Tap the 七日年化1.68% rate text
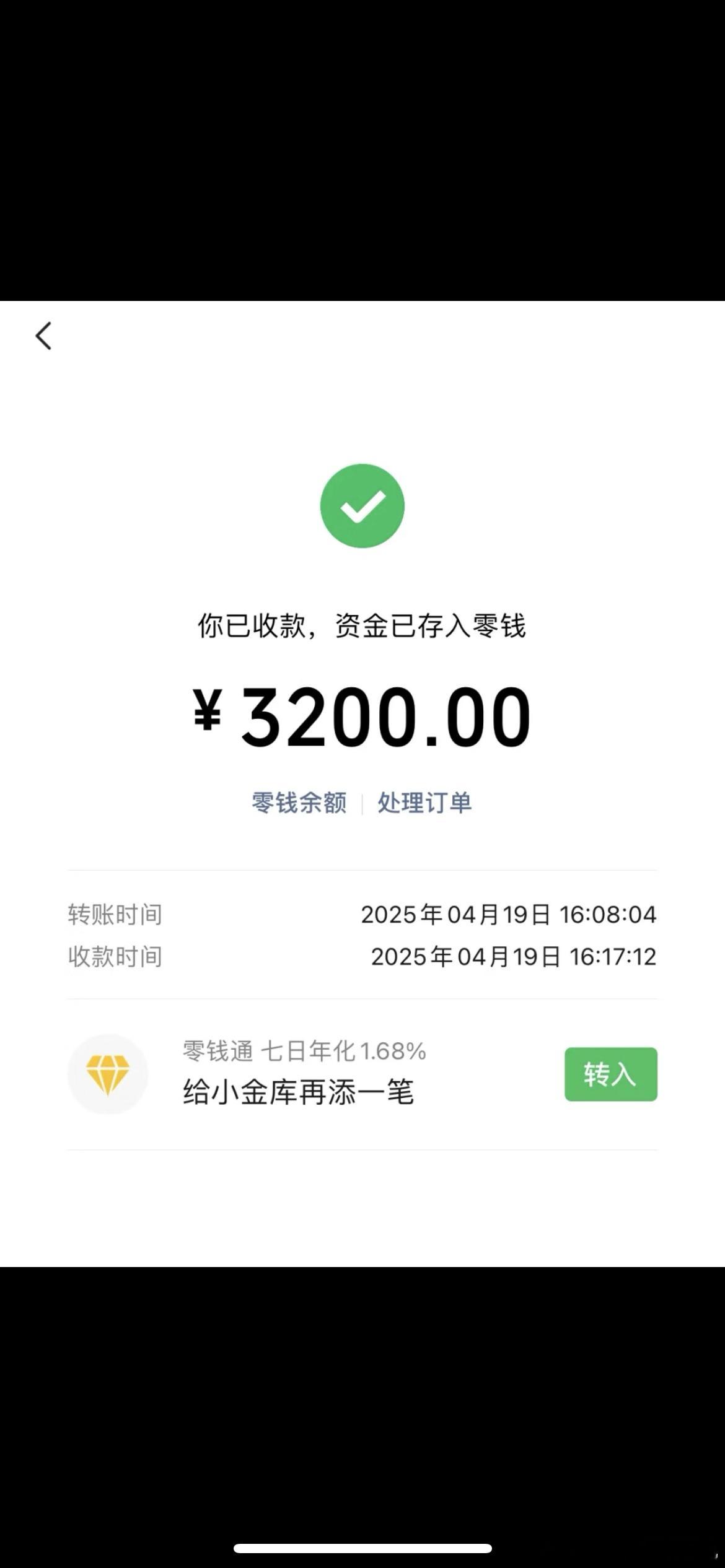725x1568 pixels. pos(343,1051)
